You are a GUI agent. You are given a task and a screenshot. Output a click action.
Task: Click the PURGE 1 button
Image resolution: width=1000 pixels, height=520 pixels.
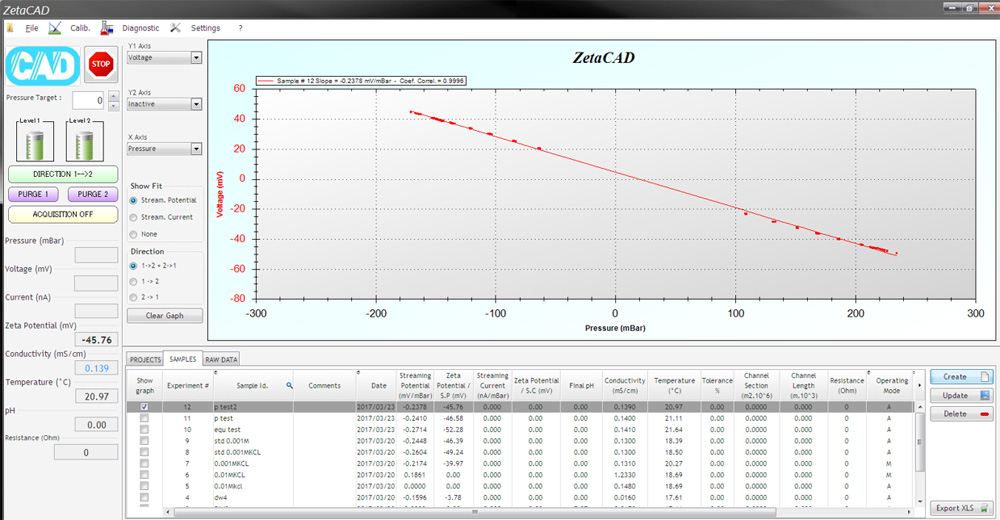[x=33, y=194]
